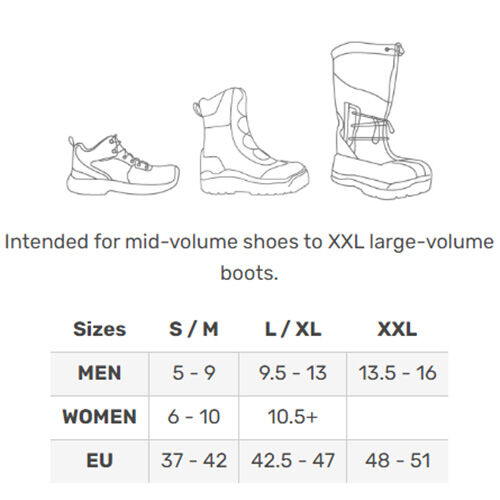Click the women's 6 - 10 cell

(x=194, y=417)
